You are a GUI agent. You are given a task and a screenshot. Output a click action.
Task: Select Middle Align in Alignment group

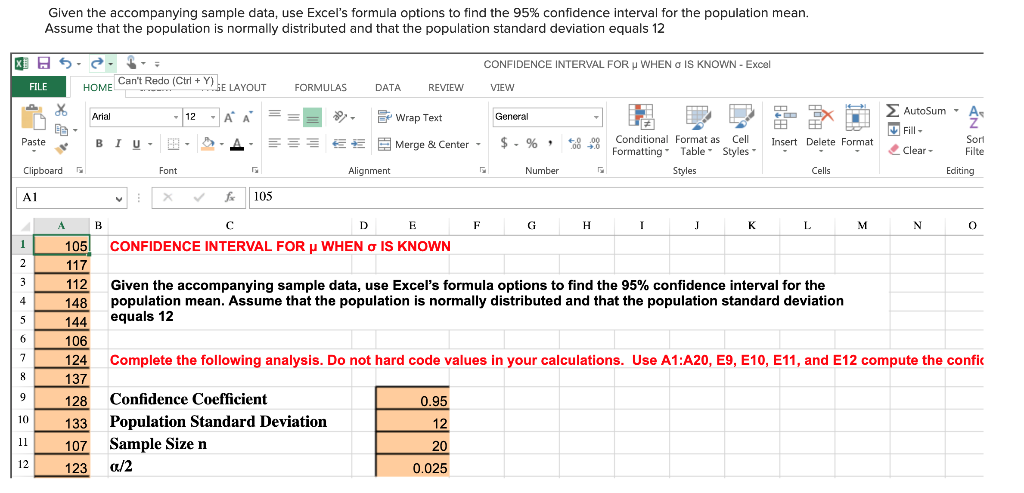(295, 118)
